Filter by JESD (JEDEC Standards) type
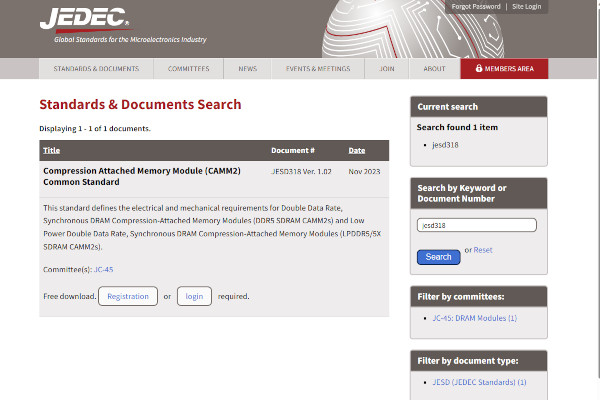 coord(479,382)
